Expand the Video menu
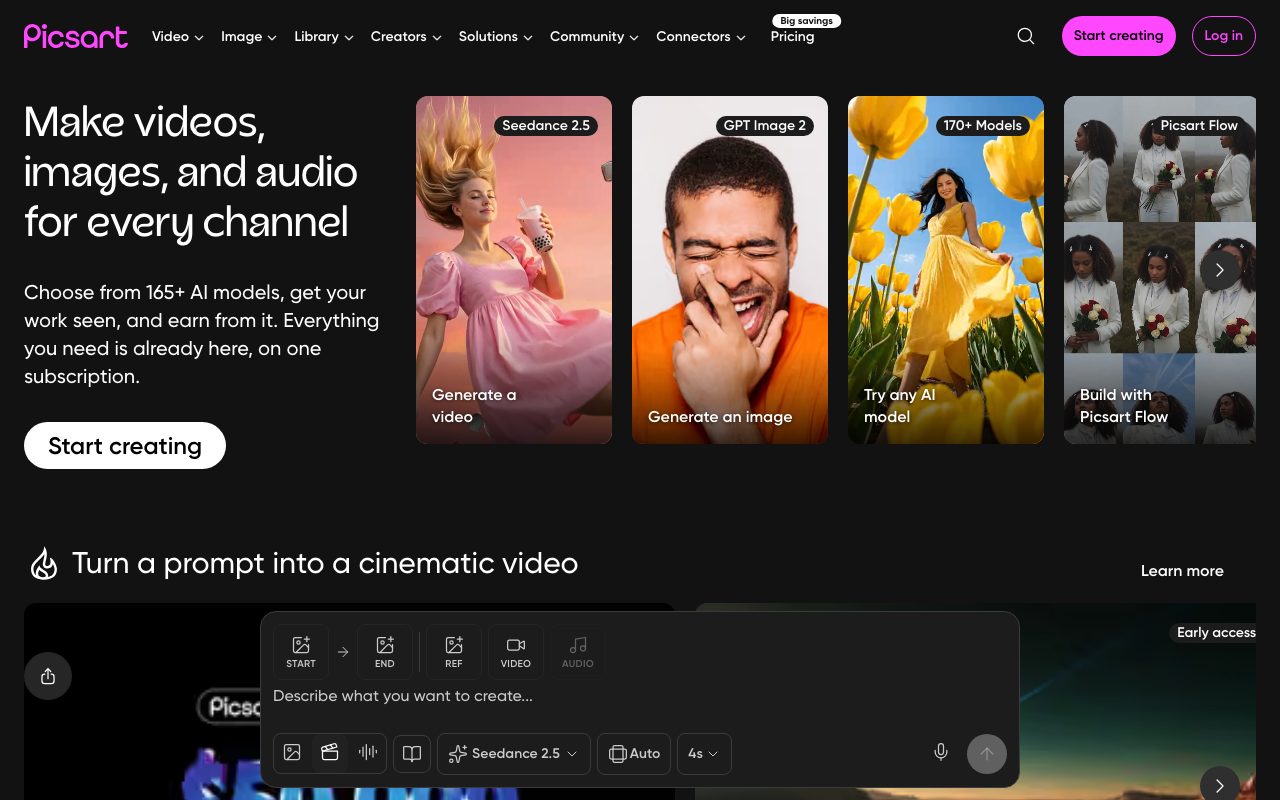1280x800 pixels. tap(178, 36)
